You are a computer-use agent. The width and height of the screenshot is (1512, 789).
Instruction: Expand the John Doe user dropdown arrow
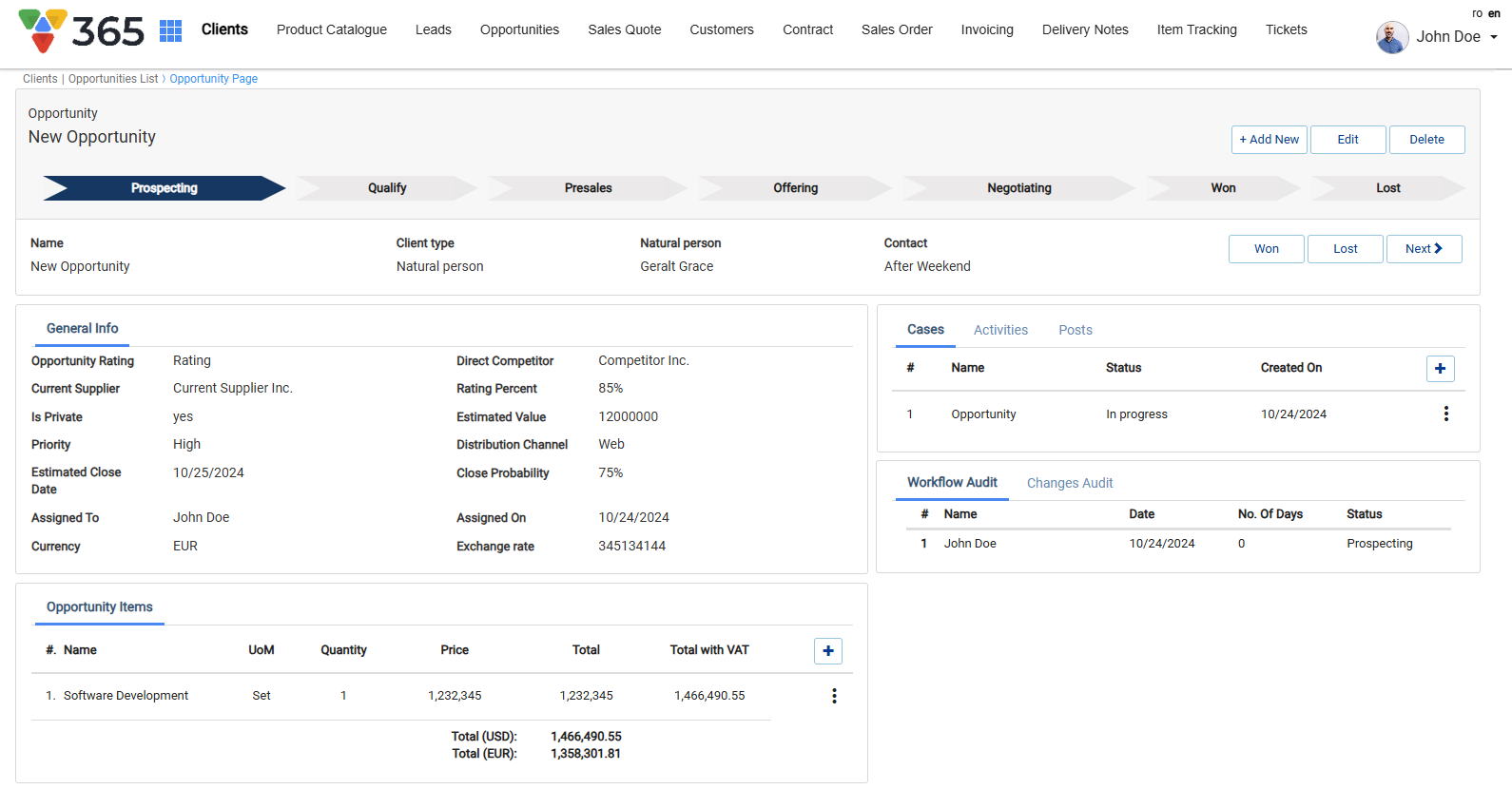tap(1494, 37)
